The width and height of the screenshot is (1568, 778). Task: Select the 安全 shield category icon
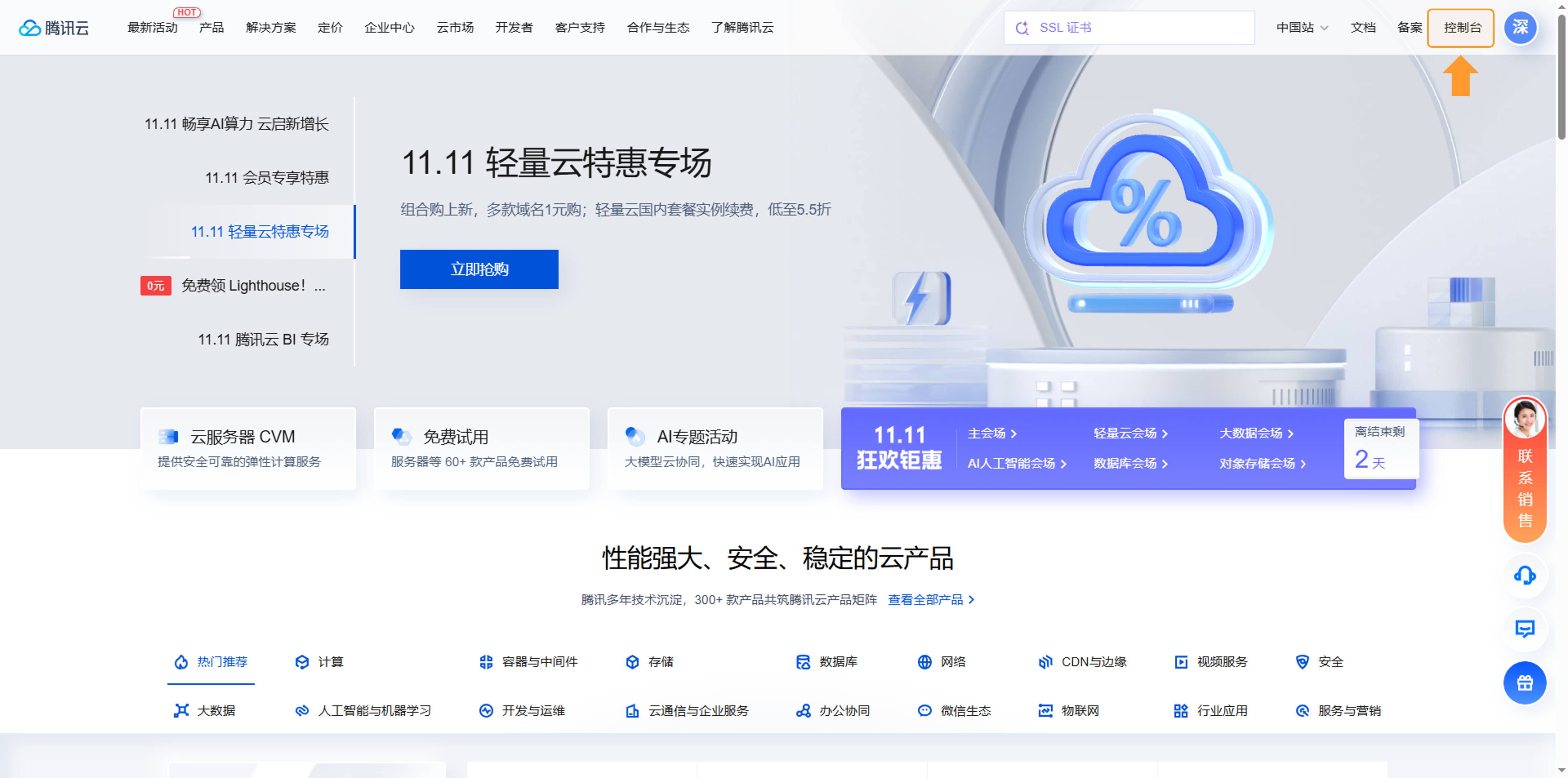pyautogui.click(x=1302, y=662)
